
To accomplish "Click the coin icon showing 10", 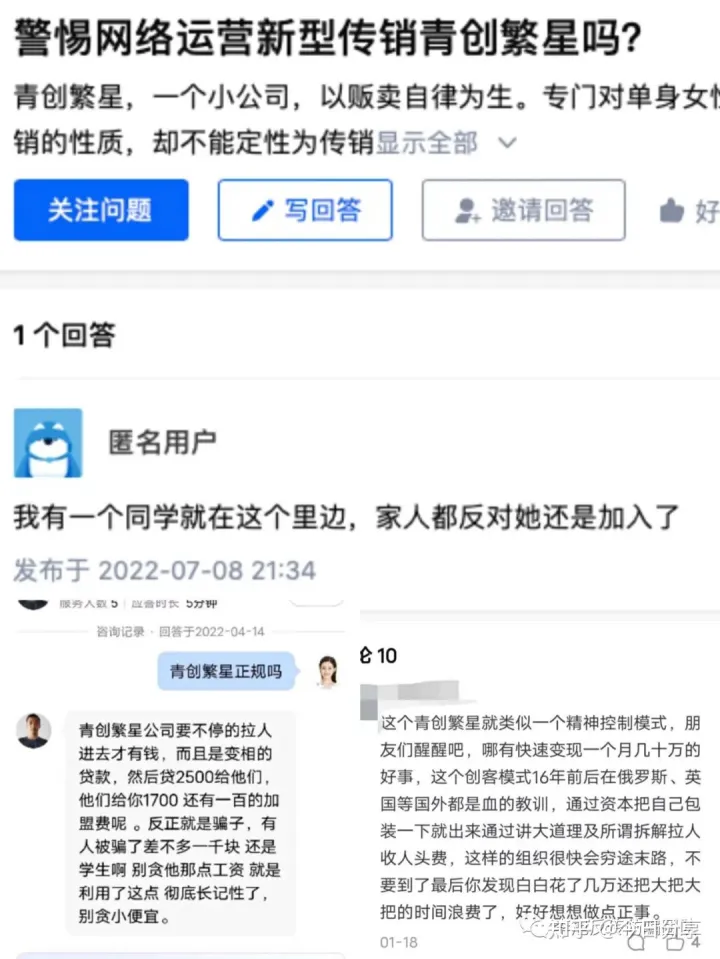I will (366, 655).
